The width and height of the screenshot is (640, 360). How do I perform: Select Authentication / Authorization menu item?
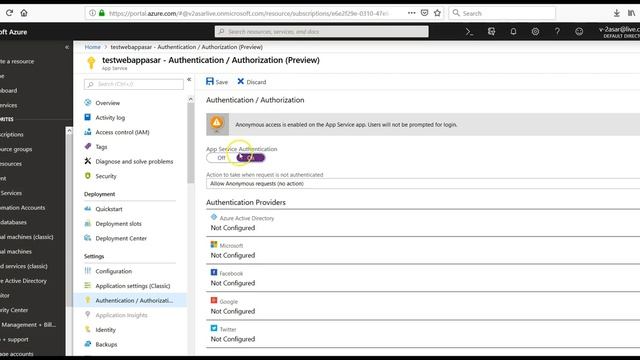point(130,300)
